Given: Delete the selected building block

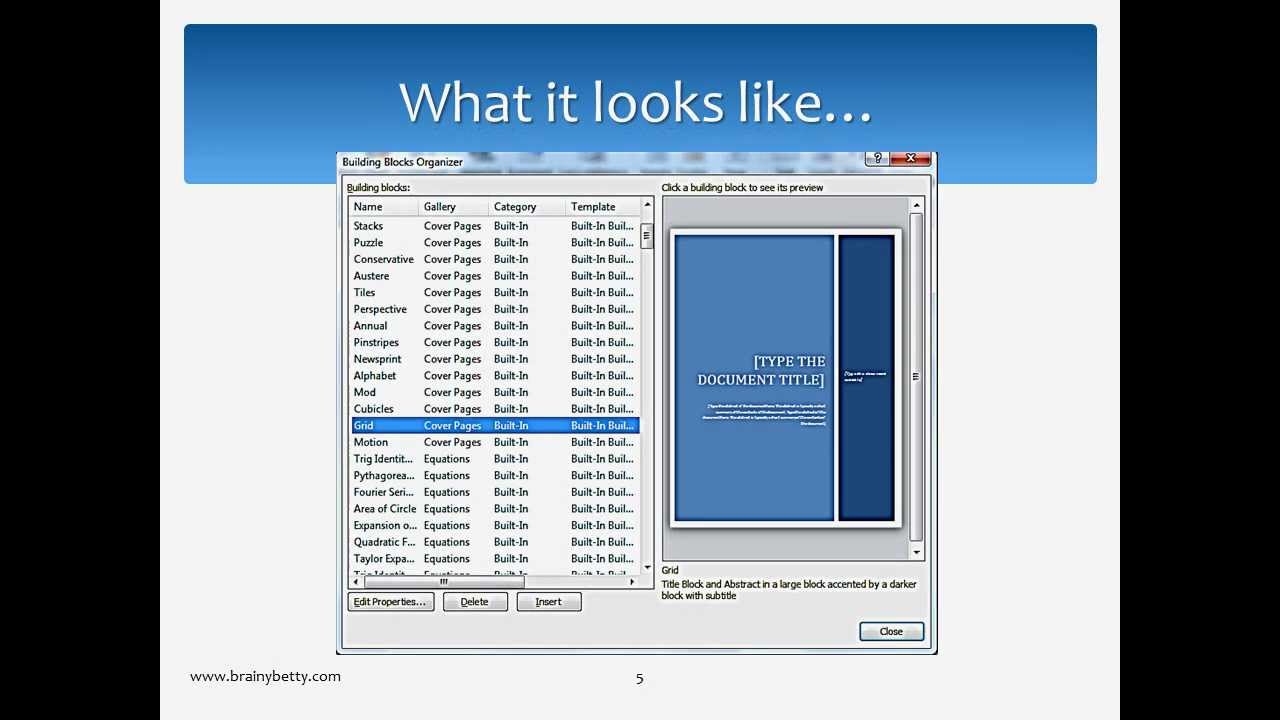Looking at the screenshot, I should click(475, 602).
